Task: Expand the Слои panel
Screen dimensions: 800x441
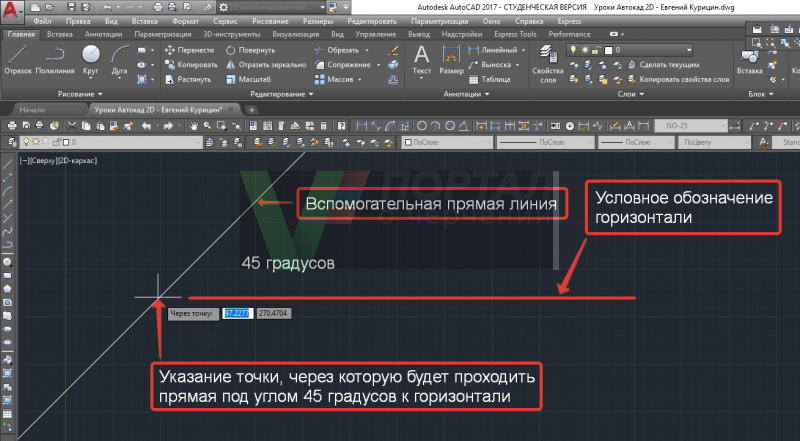Action: [x=630, y=94]
